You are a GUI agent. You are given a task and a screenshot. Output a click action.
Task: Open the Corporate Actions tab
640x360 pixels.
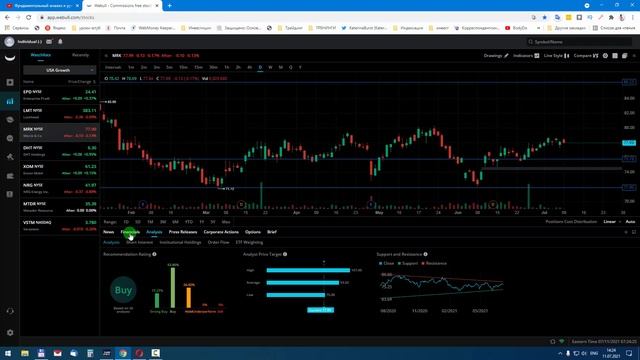(221, 232)
